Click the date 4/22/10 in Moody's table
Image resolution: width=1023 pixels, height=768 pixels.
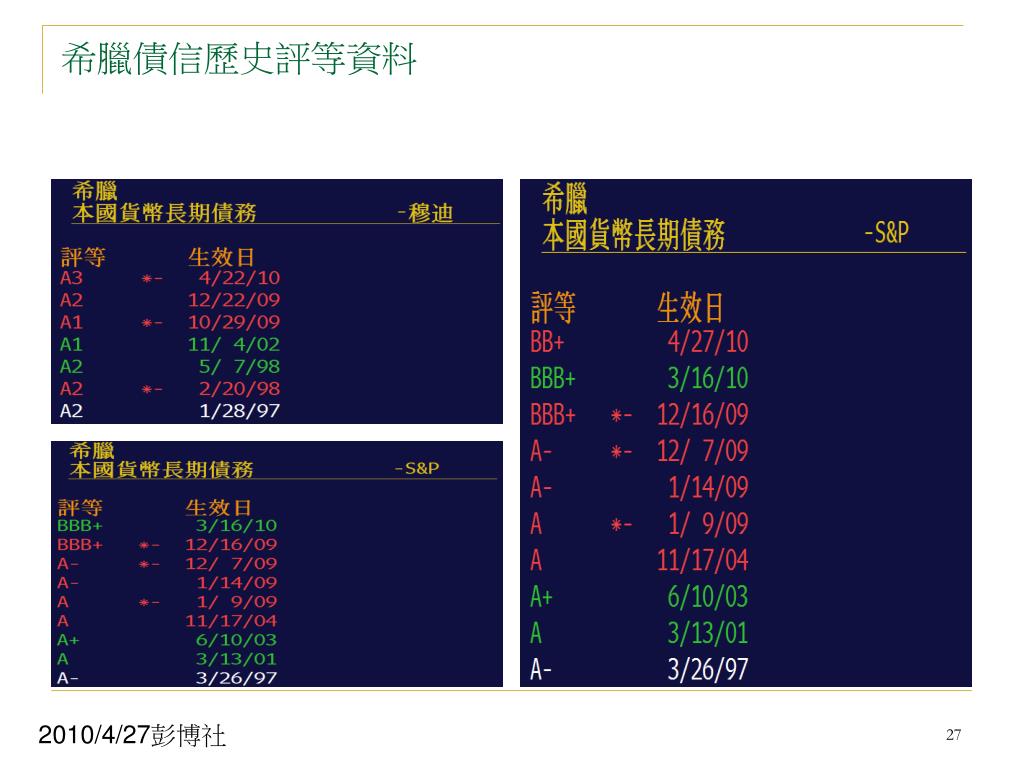(239, 278)
